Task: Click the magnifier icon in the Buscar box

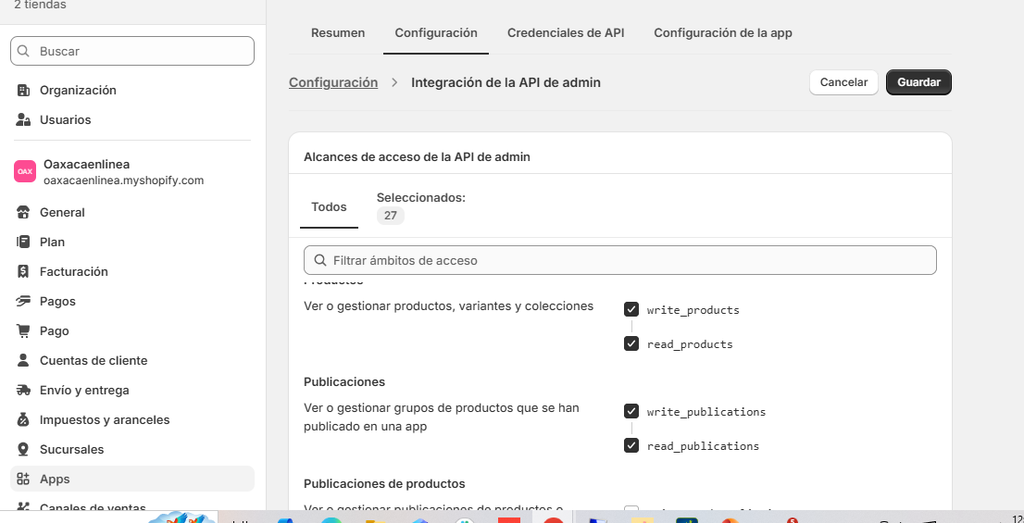Action: [23, 51]
